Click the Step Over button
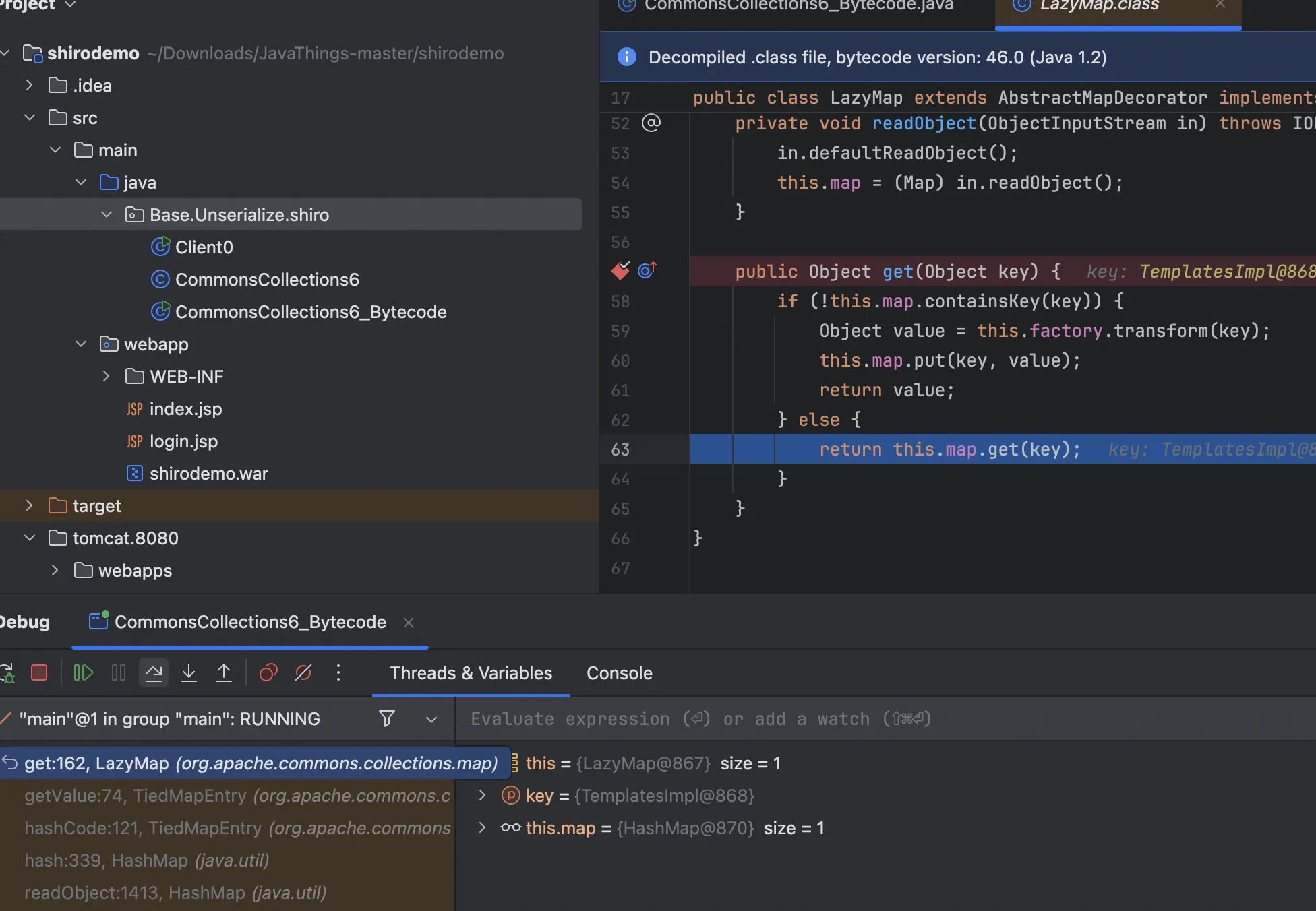 154,673
